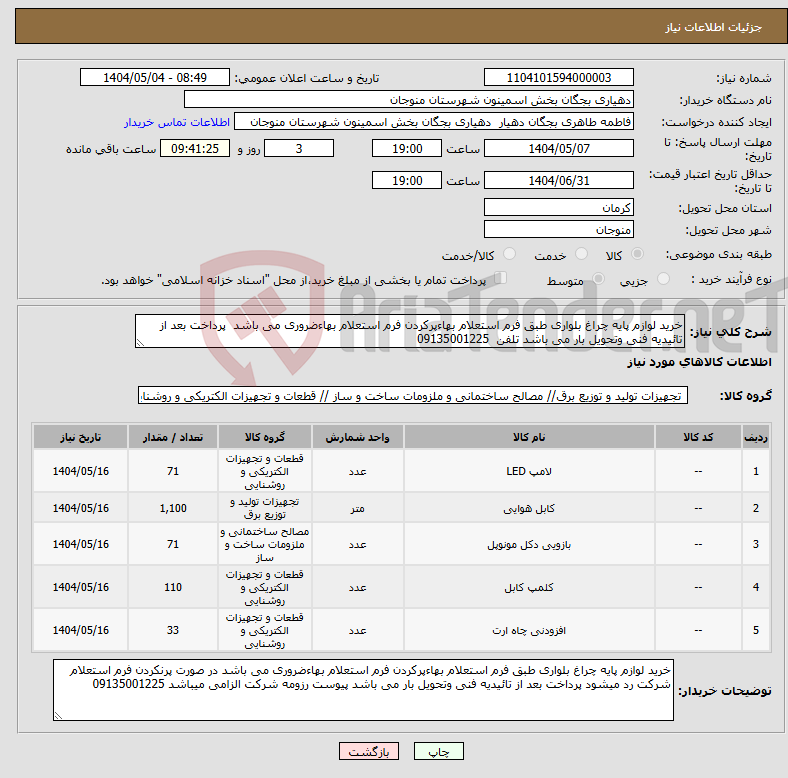Click the افزودنی چاه ارت item name
The image size is (788, 778).
pos(529,630)
